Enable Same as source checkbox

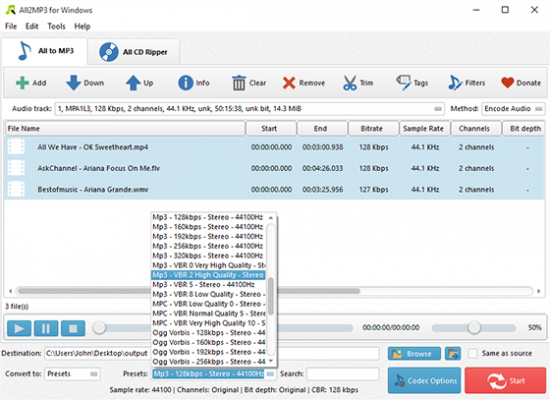(x=473, y=353)
